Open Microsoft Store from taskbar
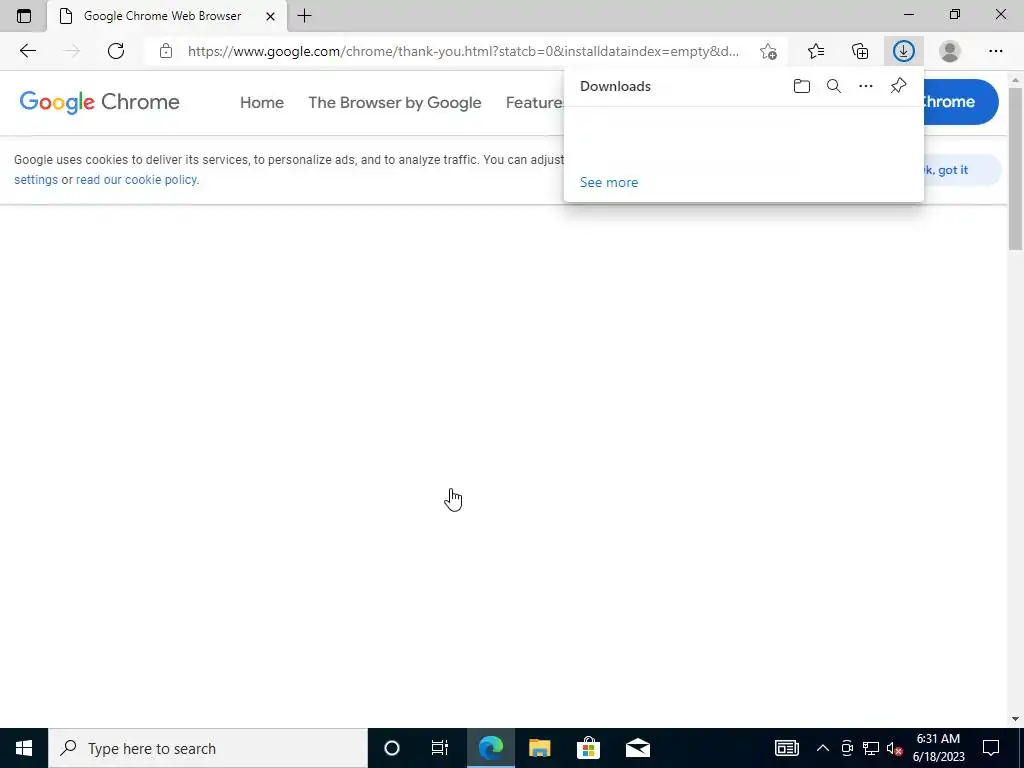Screen dimensions: 1024x768 (588, 748)
